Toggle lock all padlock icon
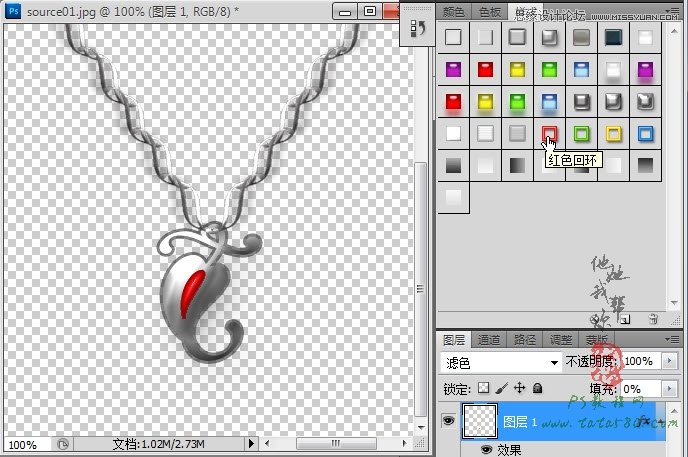Viewport: 688px width, 457px height. click(538, 388)
